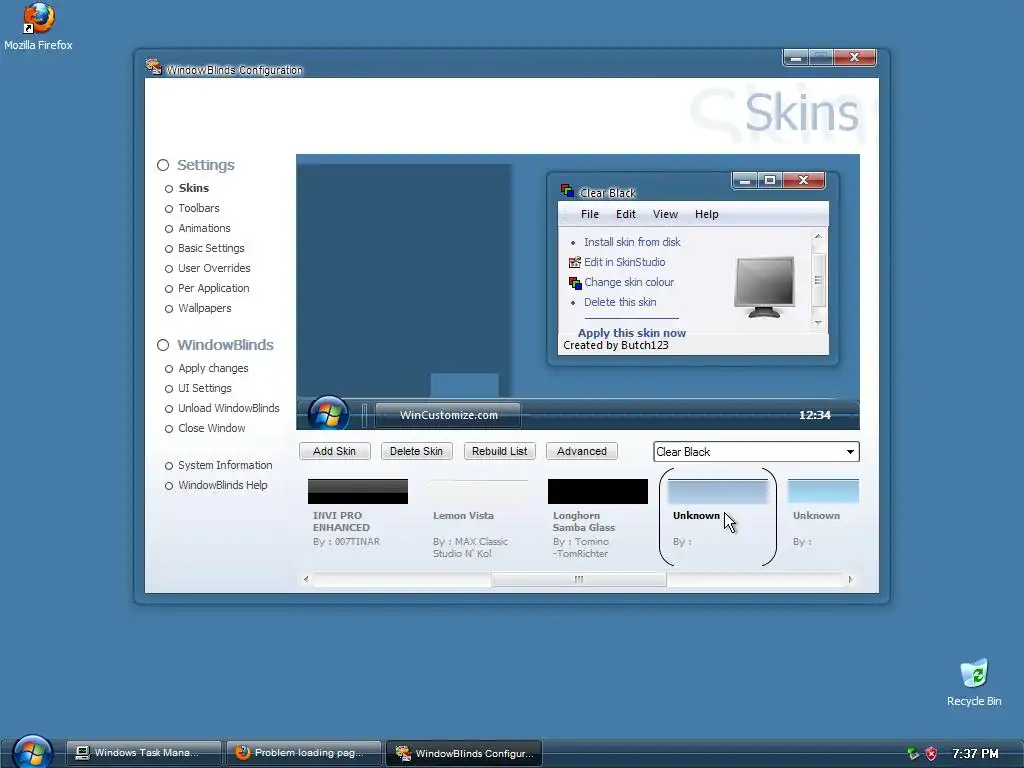Open Mozilla Firefox desktop shortcut
Screen dimensions: 1024x768
pos(38,26)
